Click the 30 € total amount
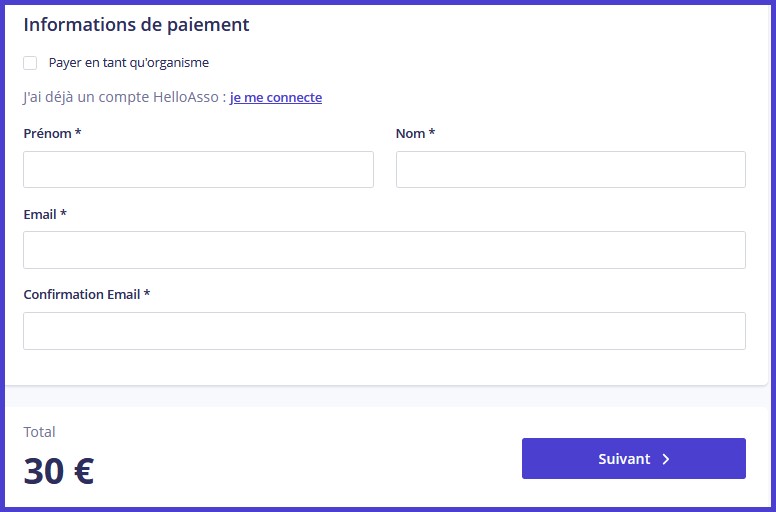The image size is (776, 512). [x=58, y=471]
